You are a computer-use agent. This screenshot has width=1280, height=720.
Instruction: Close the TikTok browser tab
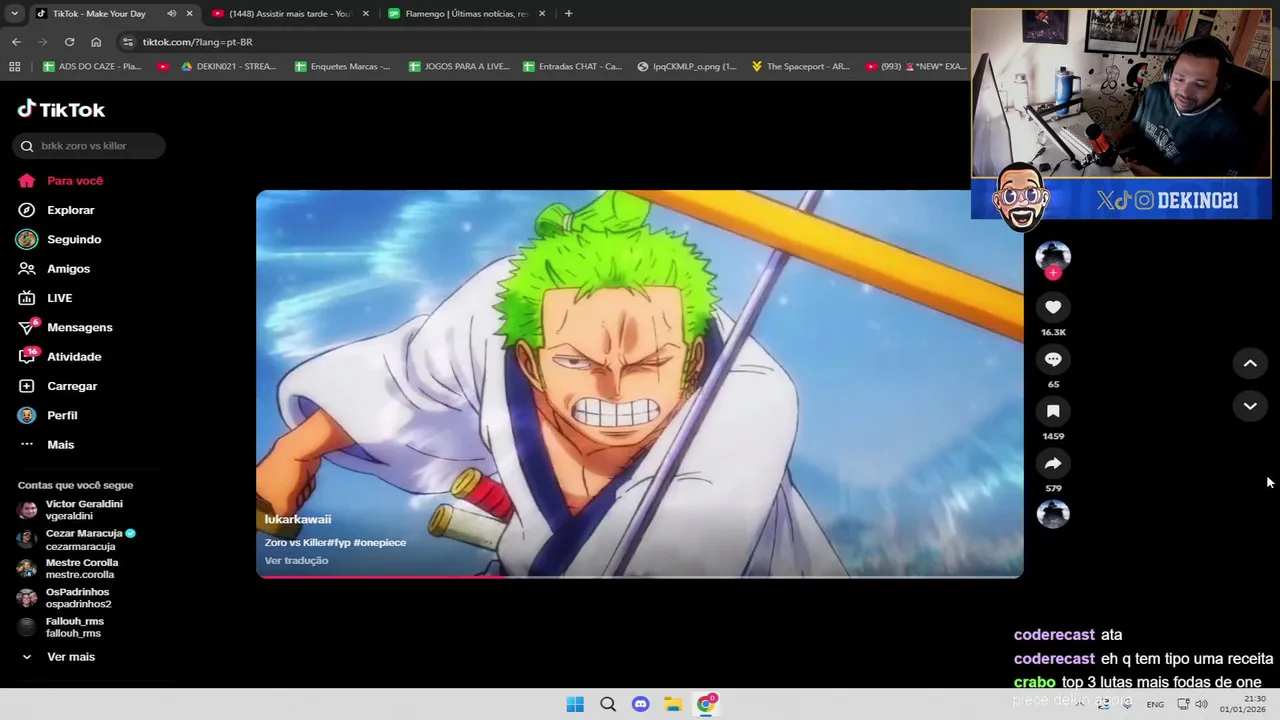(189, 14)
